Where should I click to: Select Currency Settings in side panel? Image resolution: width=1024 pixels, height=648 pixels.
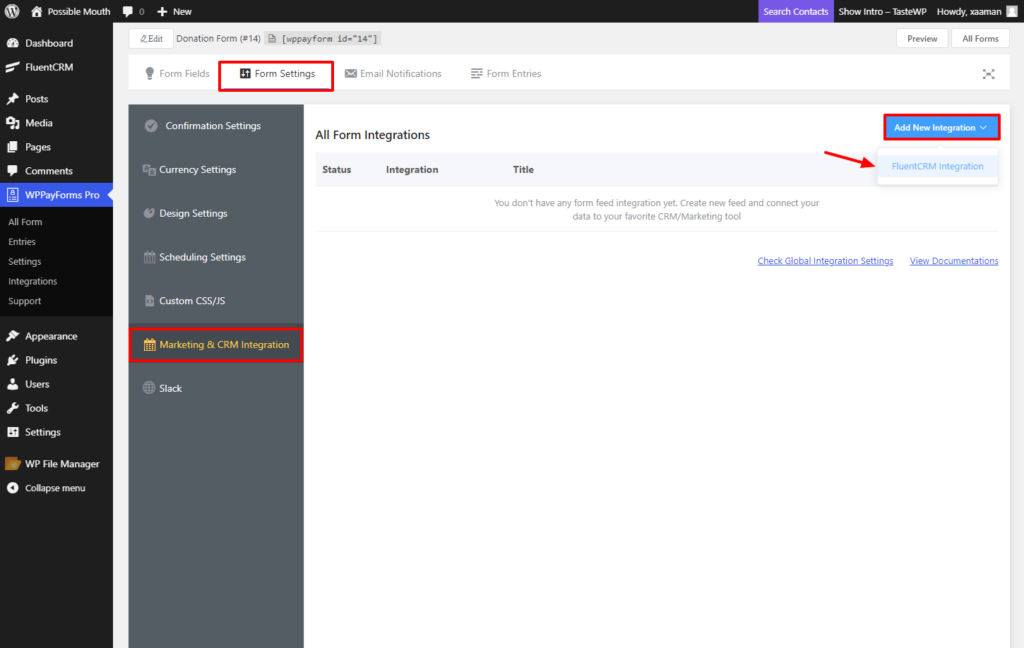pyautogui.click(x=197, y=170)
